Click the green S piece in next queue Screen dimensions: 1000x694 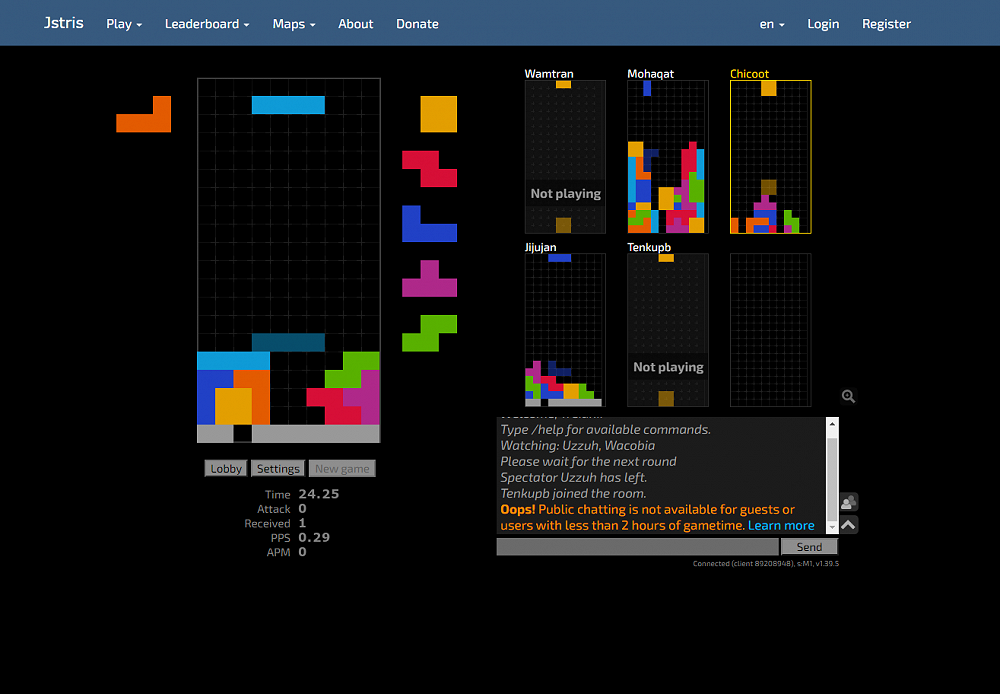430,332
